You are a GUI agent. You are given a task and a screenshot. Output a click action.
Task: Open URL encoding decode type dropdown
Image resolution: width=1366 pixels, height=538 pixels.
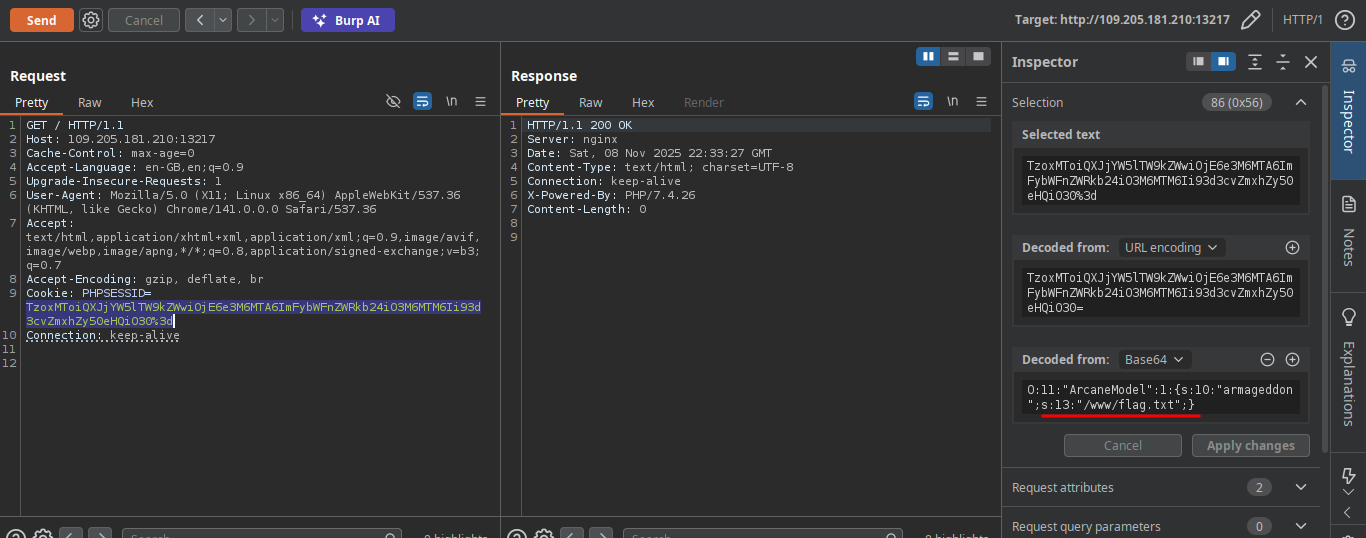coord(1170,247)
